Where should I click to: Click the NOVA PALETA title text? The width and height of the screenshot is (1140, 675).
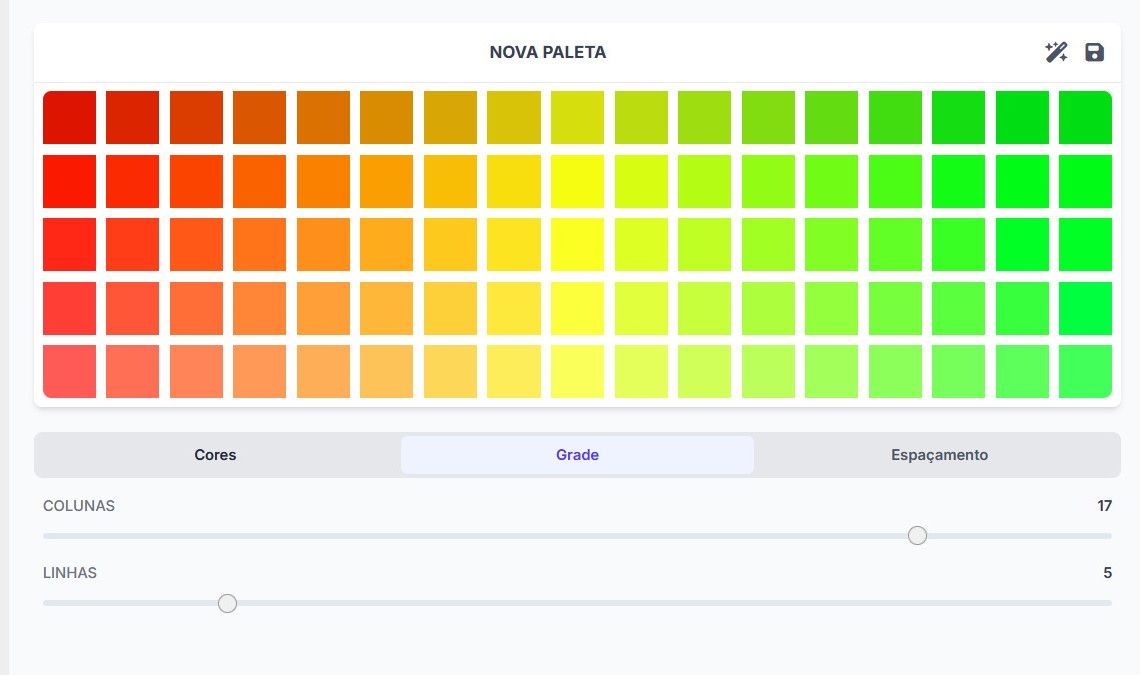click(547, 52)
